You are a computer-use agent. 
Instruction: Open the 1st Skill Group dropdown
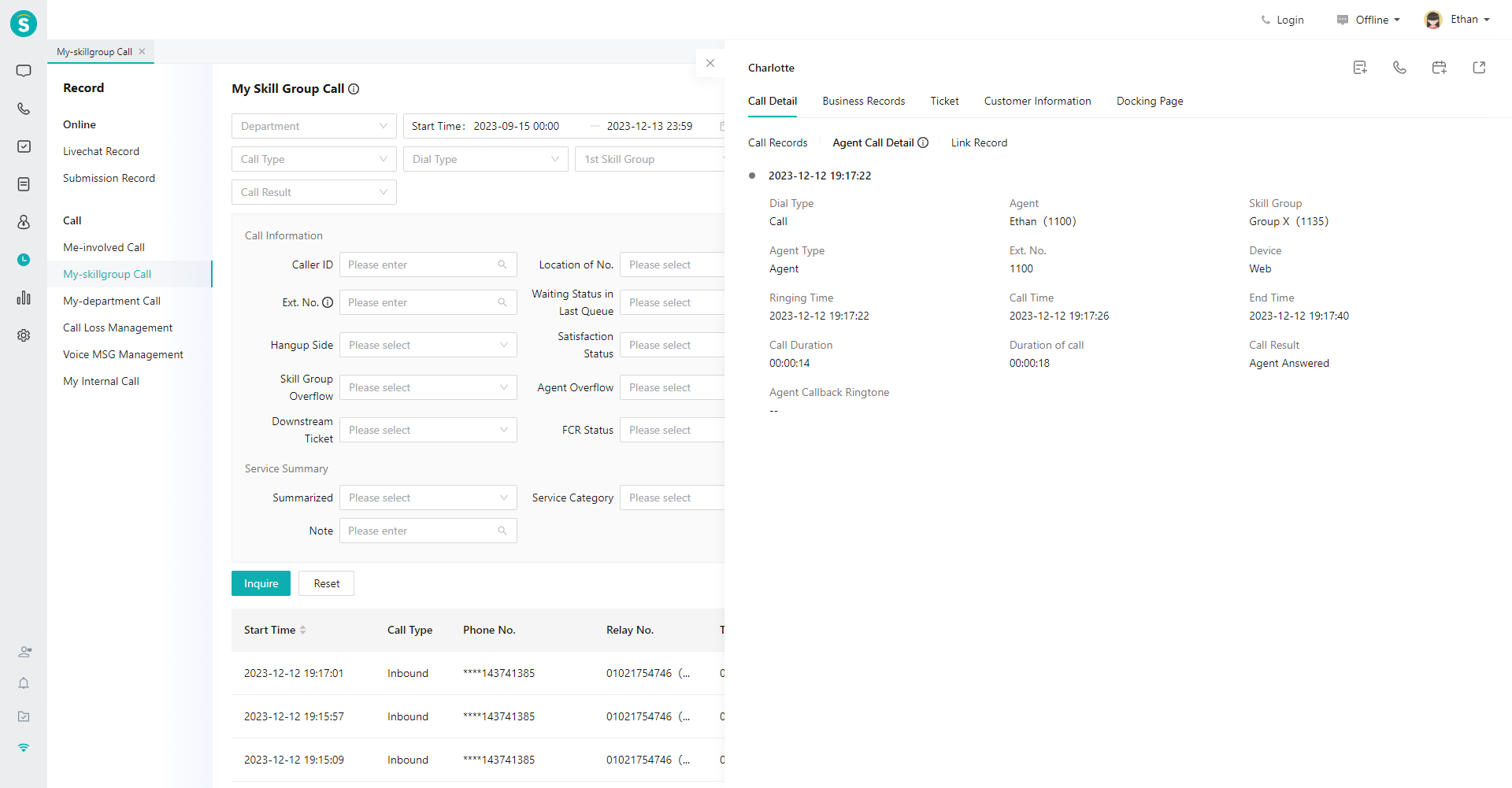650,159
